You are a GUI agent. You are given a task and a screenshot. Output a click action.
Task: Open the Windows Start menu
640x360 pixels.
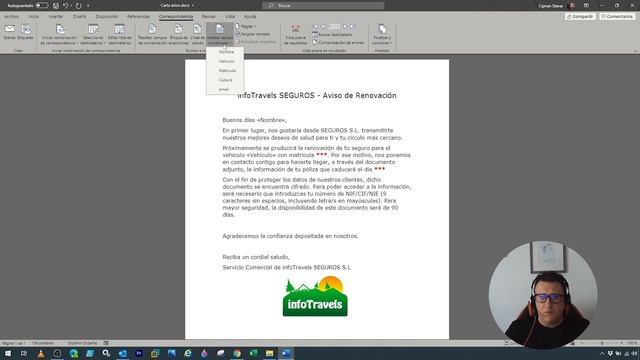click(x=8, y=353)
